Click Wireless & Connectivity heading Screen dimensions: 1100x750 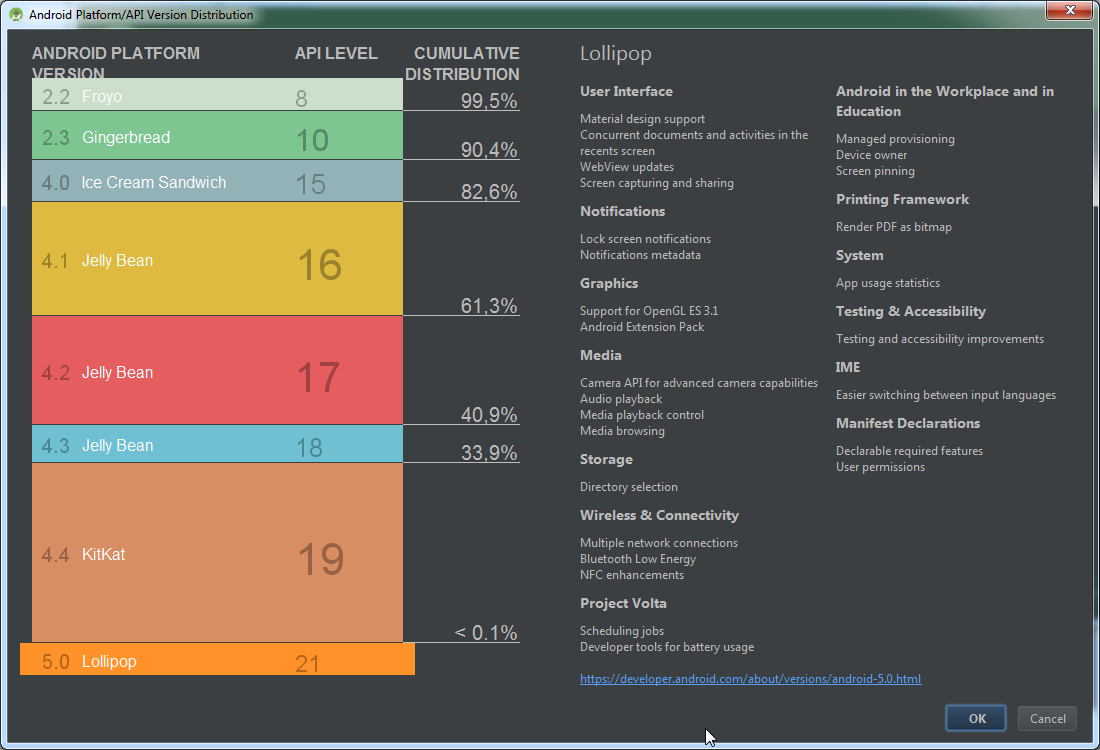[659, 516]
